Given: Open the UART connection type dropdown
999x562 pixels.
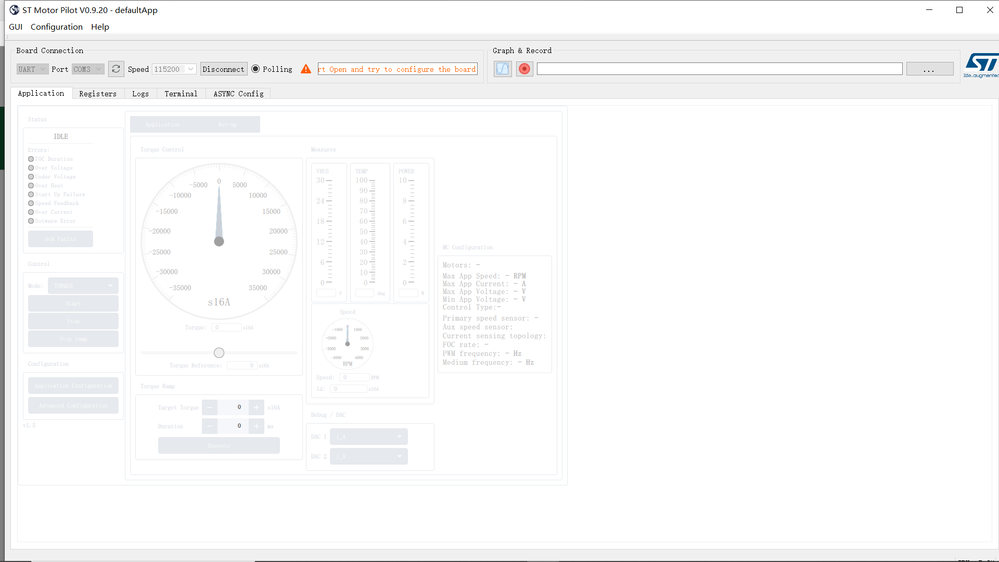Looking at the screenshot, I should (32, 69).
